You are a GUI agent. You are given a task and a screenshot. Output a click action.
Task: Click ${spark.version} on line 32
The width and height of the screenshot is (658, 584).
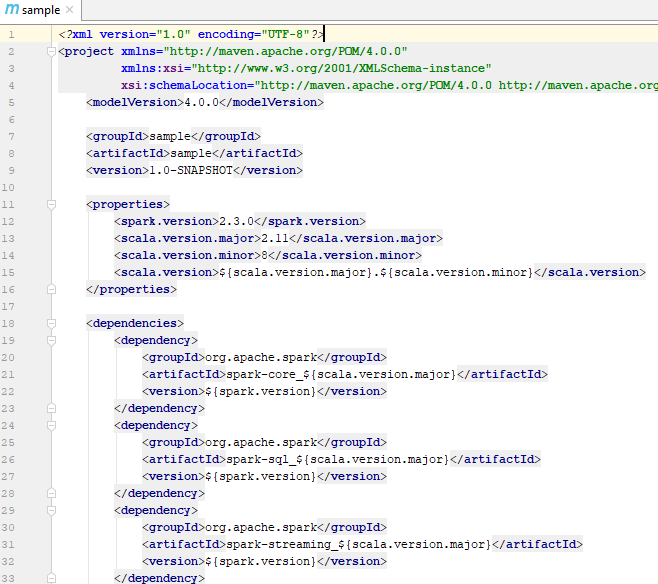point(261,561)
